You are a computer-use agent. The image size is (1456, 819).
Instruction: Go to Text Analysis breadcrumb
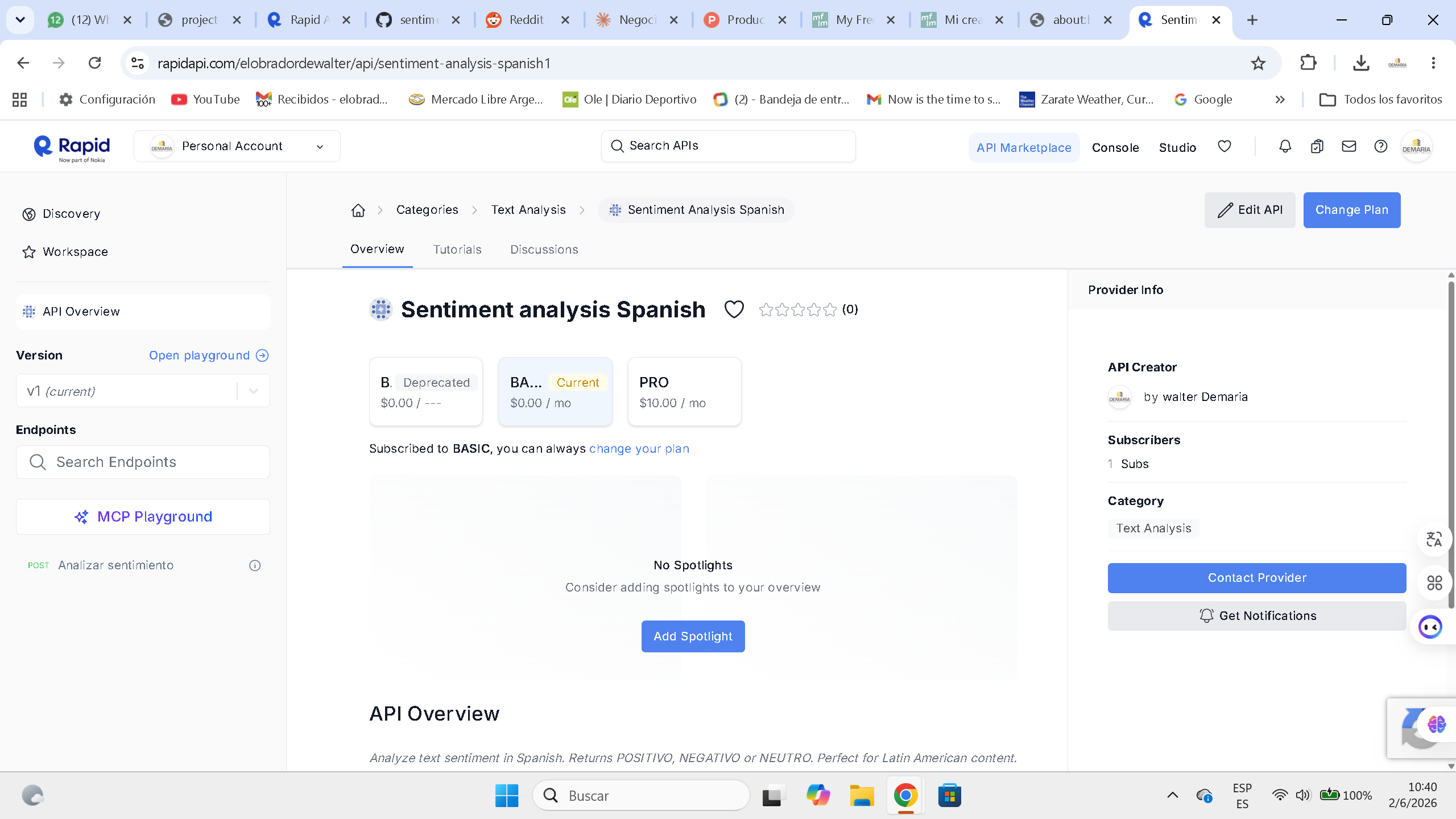pyautogui.click(x=528, y=210)
